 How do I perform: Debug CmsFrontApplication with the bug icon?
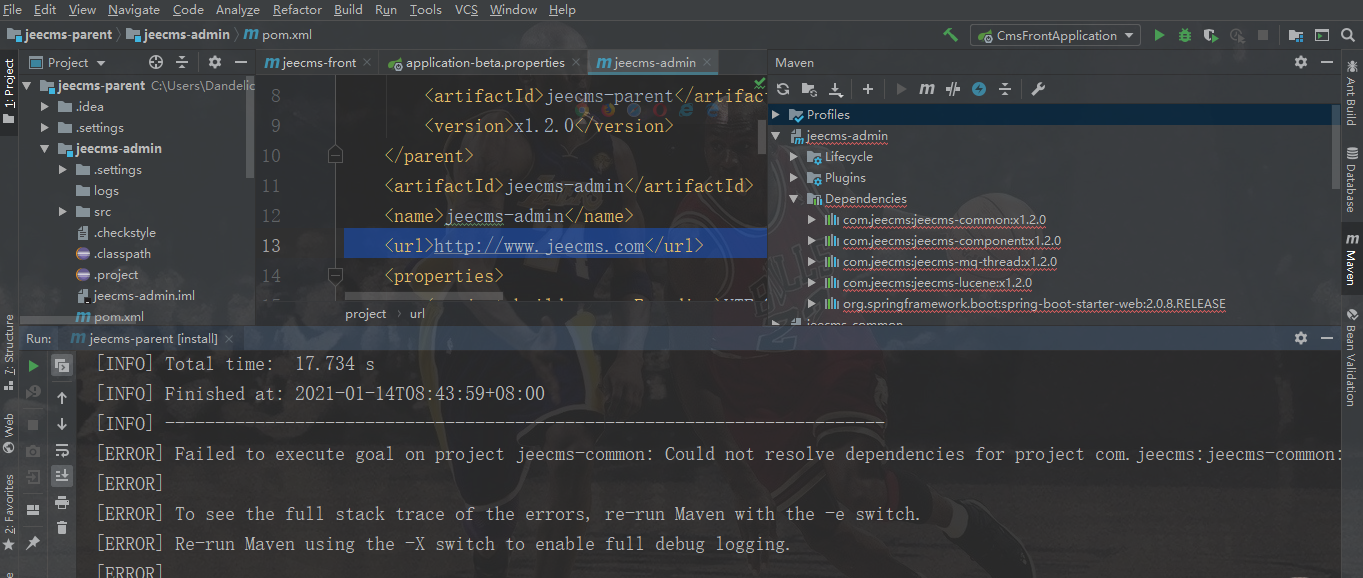(x=1185, y=35)
